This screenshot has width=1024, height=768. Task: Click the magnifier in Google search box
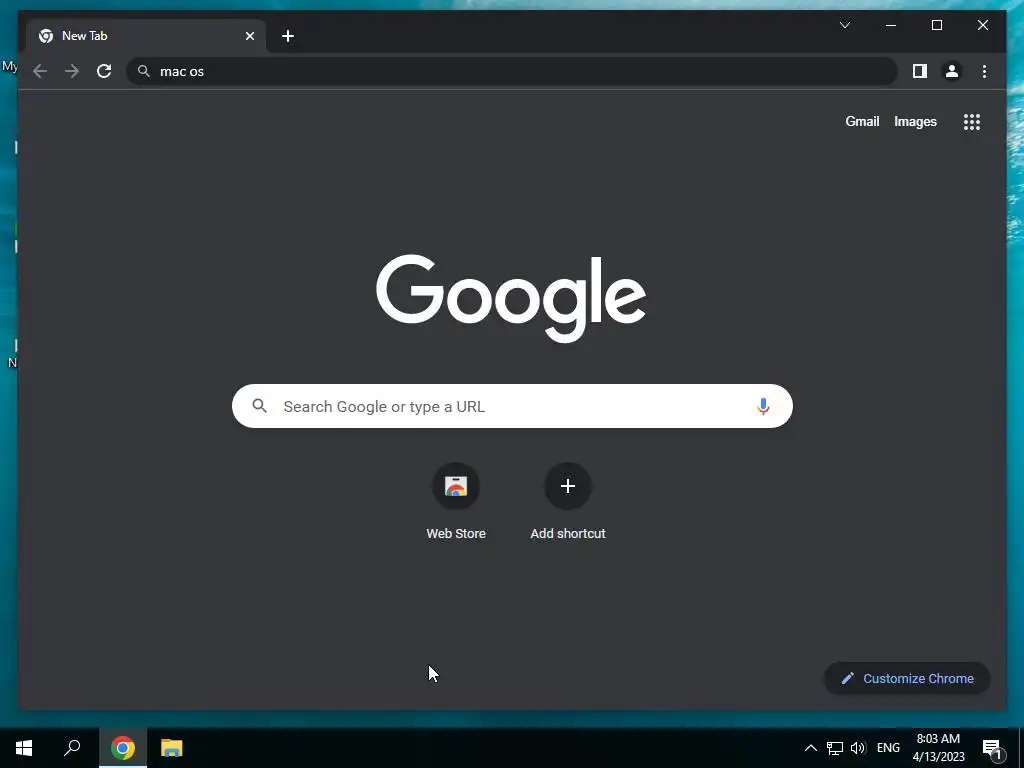click(x=259, y=406)
